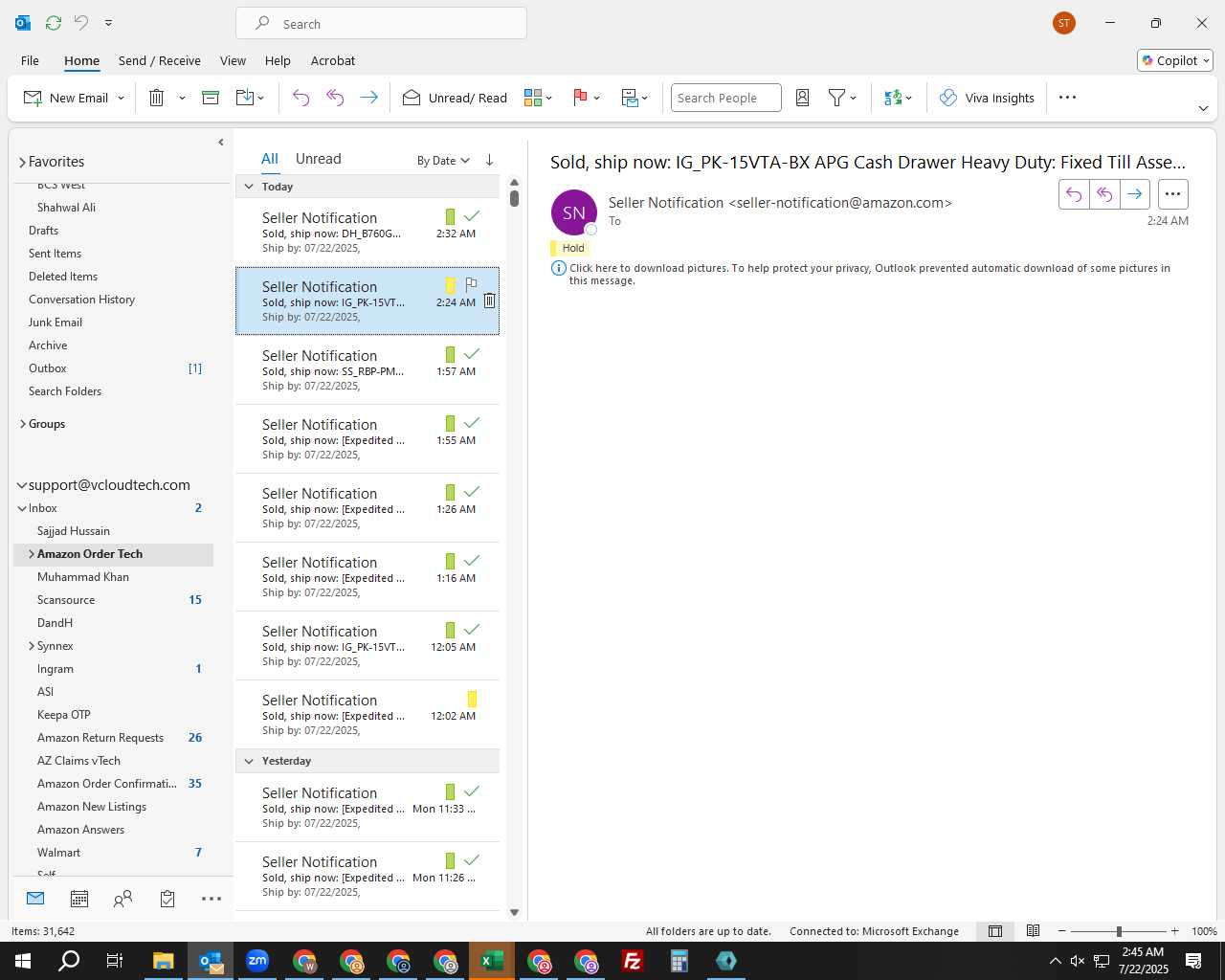This screenshot has height=980, width=1225.
Task: Click the zoom slider handle in status bar
Action: tap(1119, 931)
